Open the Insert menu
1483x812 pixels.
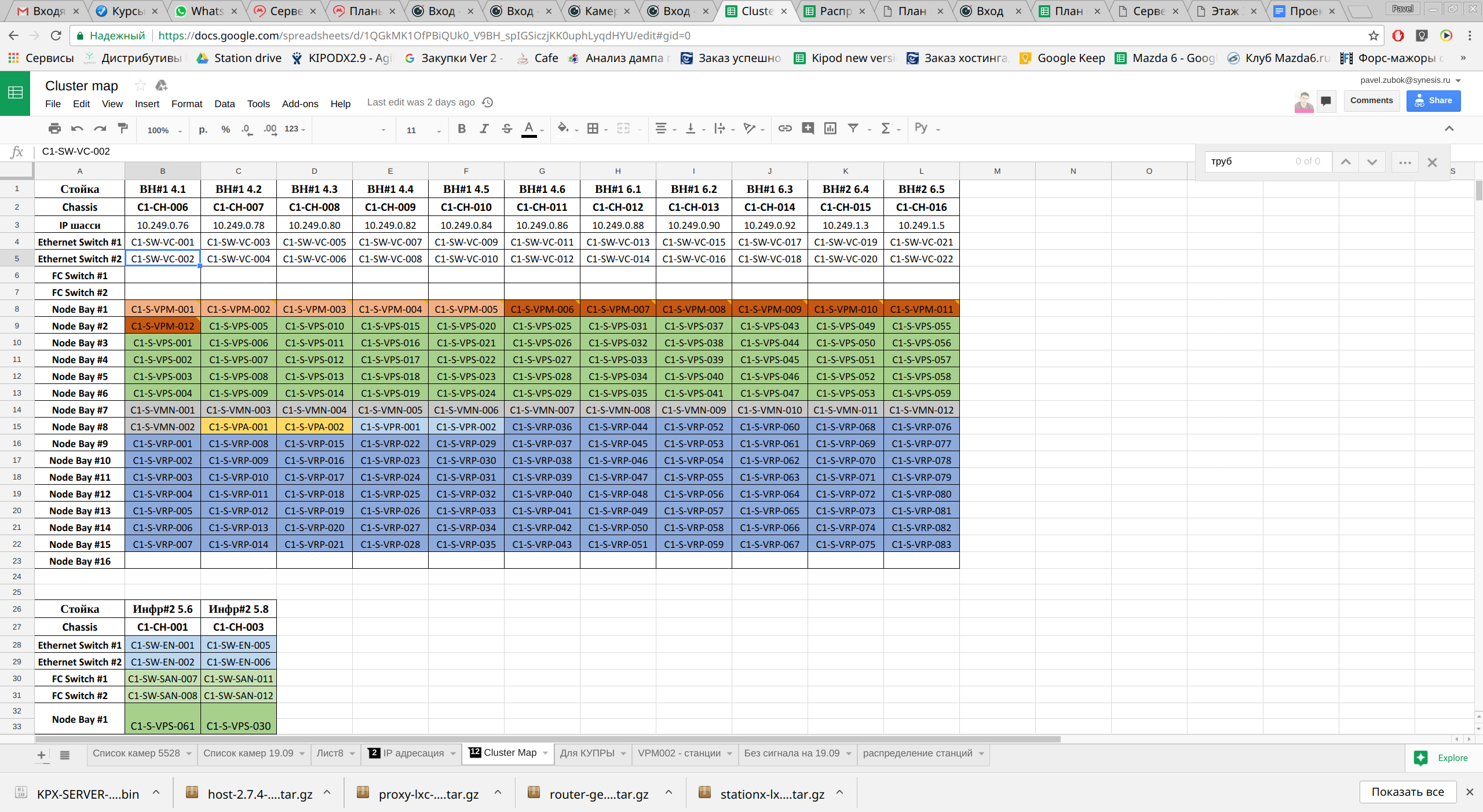click(147, 104)
